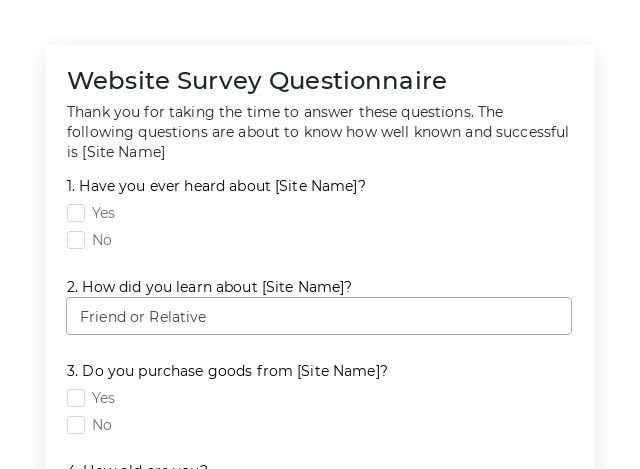This screenshot has width=640, height=469.
Task: Click "[Site Name]?" in question 1
Action: pos(320,186)
